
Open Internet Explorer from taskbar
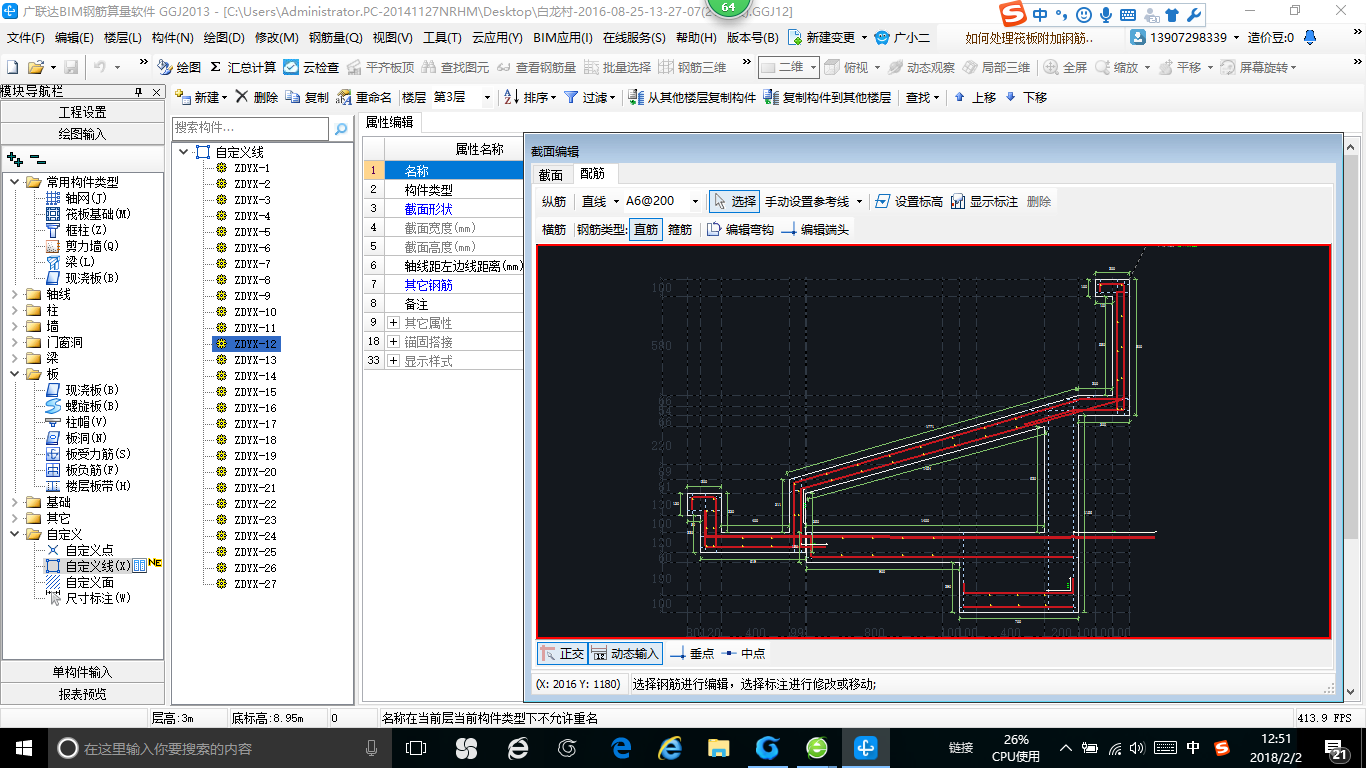tap(670, 747)
